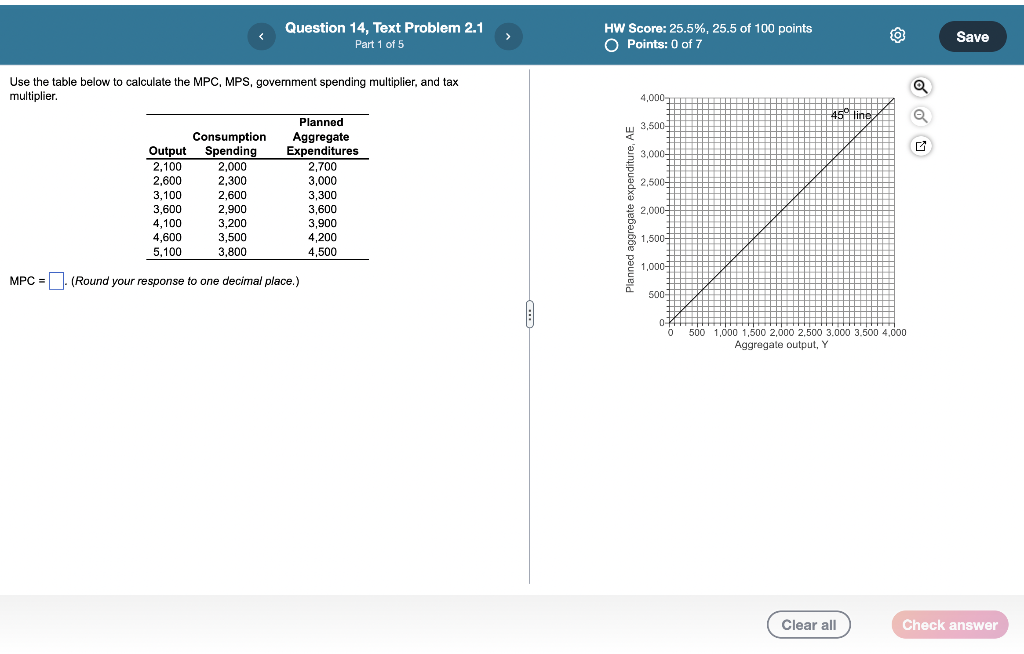Grab the panel divider handle between sections
The width and height of the screenshot is (1024, 654).
pos(529,314)
